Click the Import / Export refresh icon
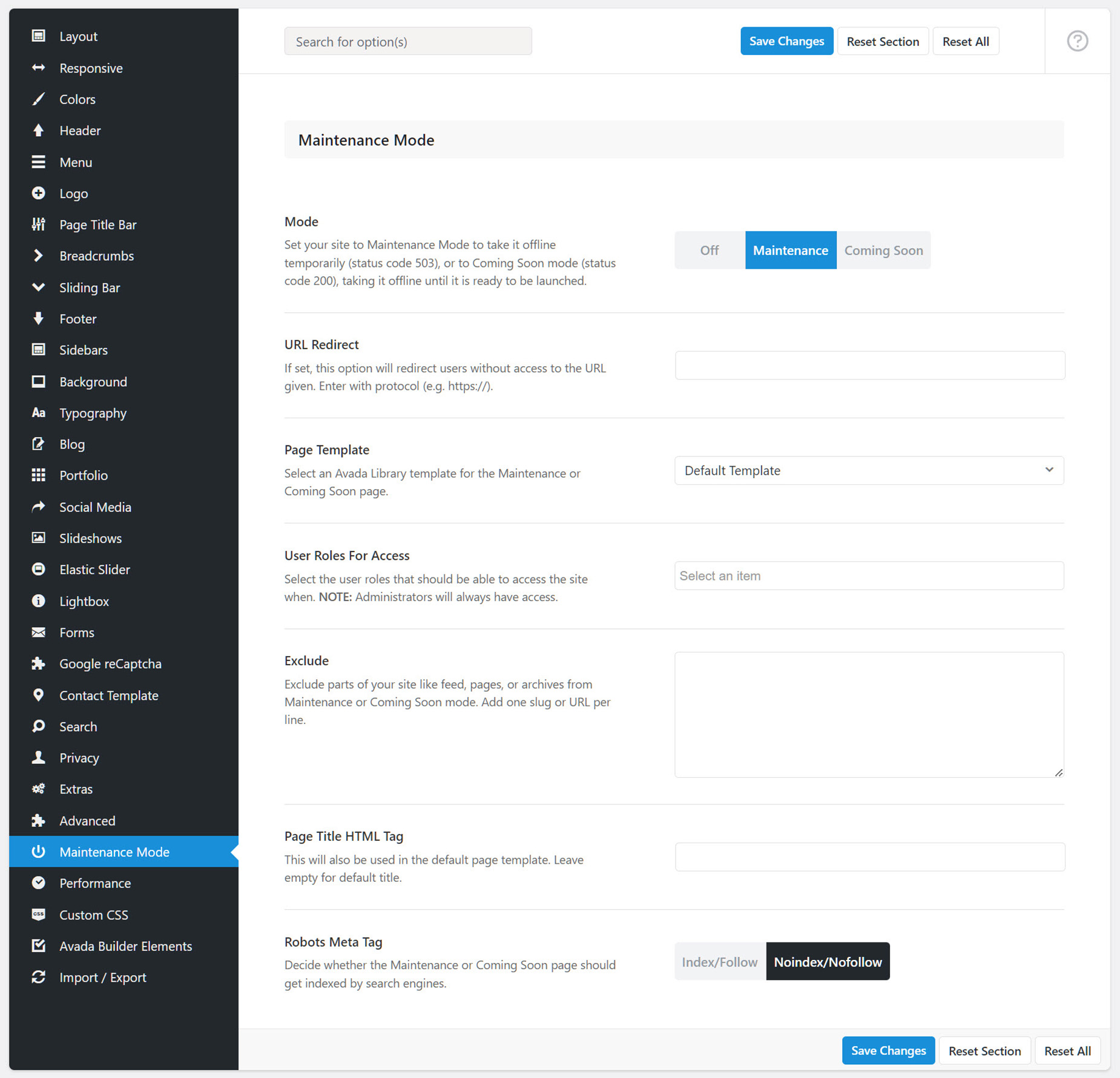This screenshot has width=1120, height=1078. click(x=38, y=977)
